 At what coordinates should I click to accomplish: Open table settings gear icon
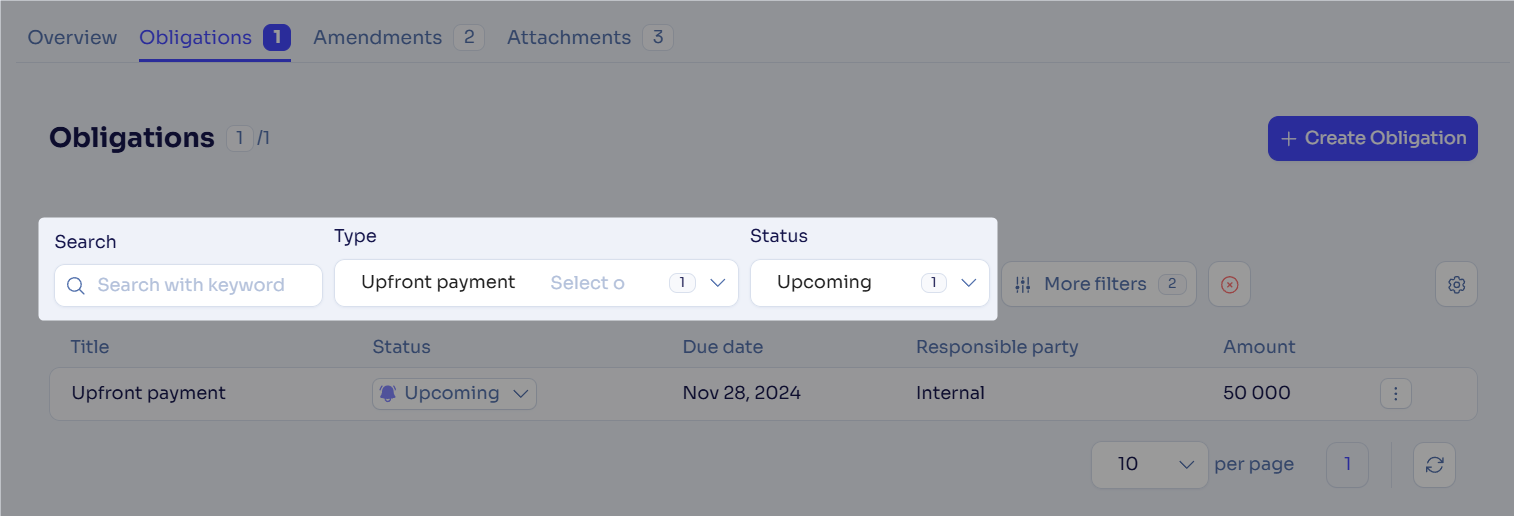point(1456,284)
